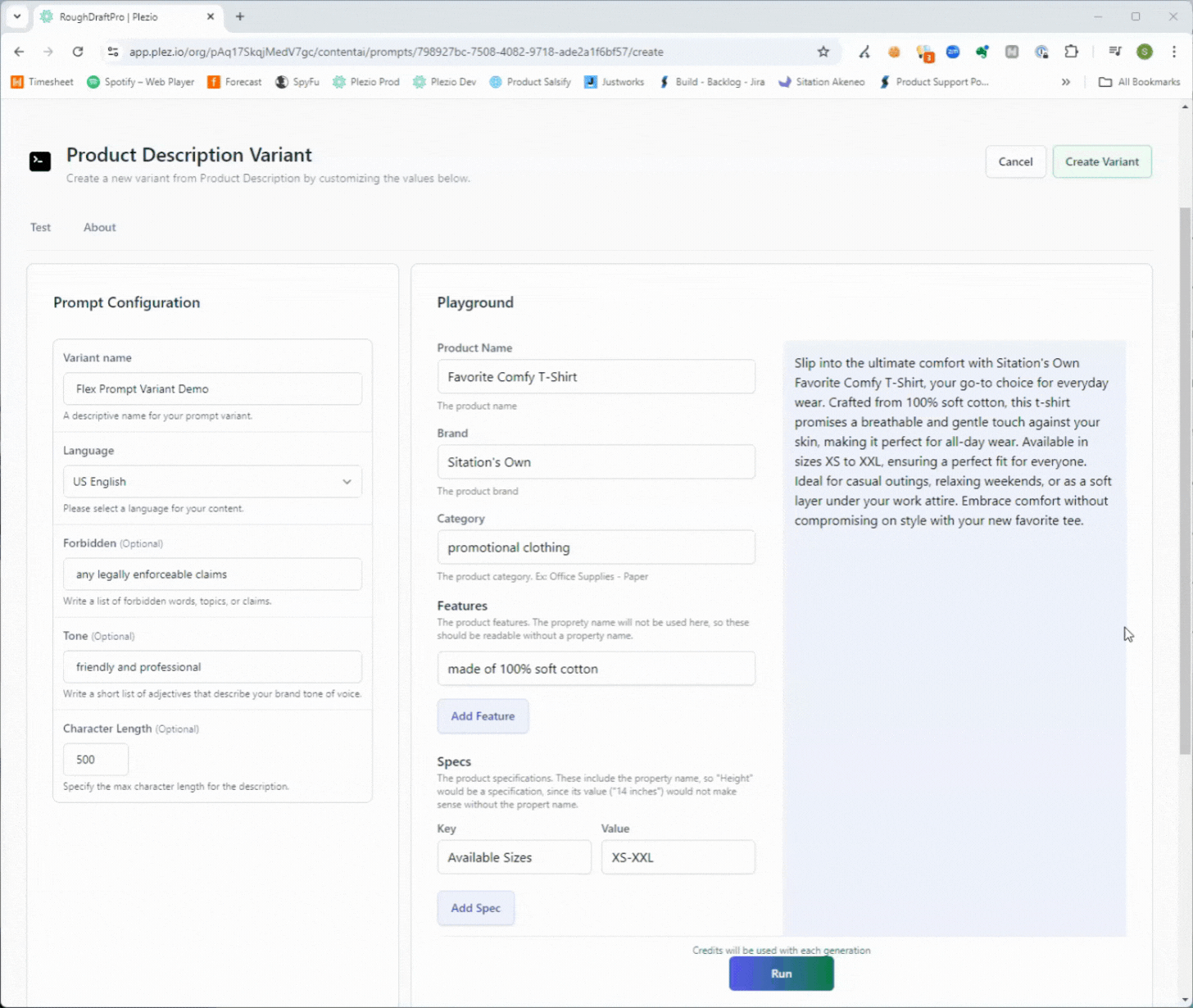Screen dimensions: 1193x1008
Task: Click the Chrome three-dot menu icon
Action: [x=1174, y=52]
